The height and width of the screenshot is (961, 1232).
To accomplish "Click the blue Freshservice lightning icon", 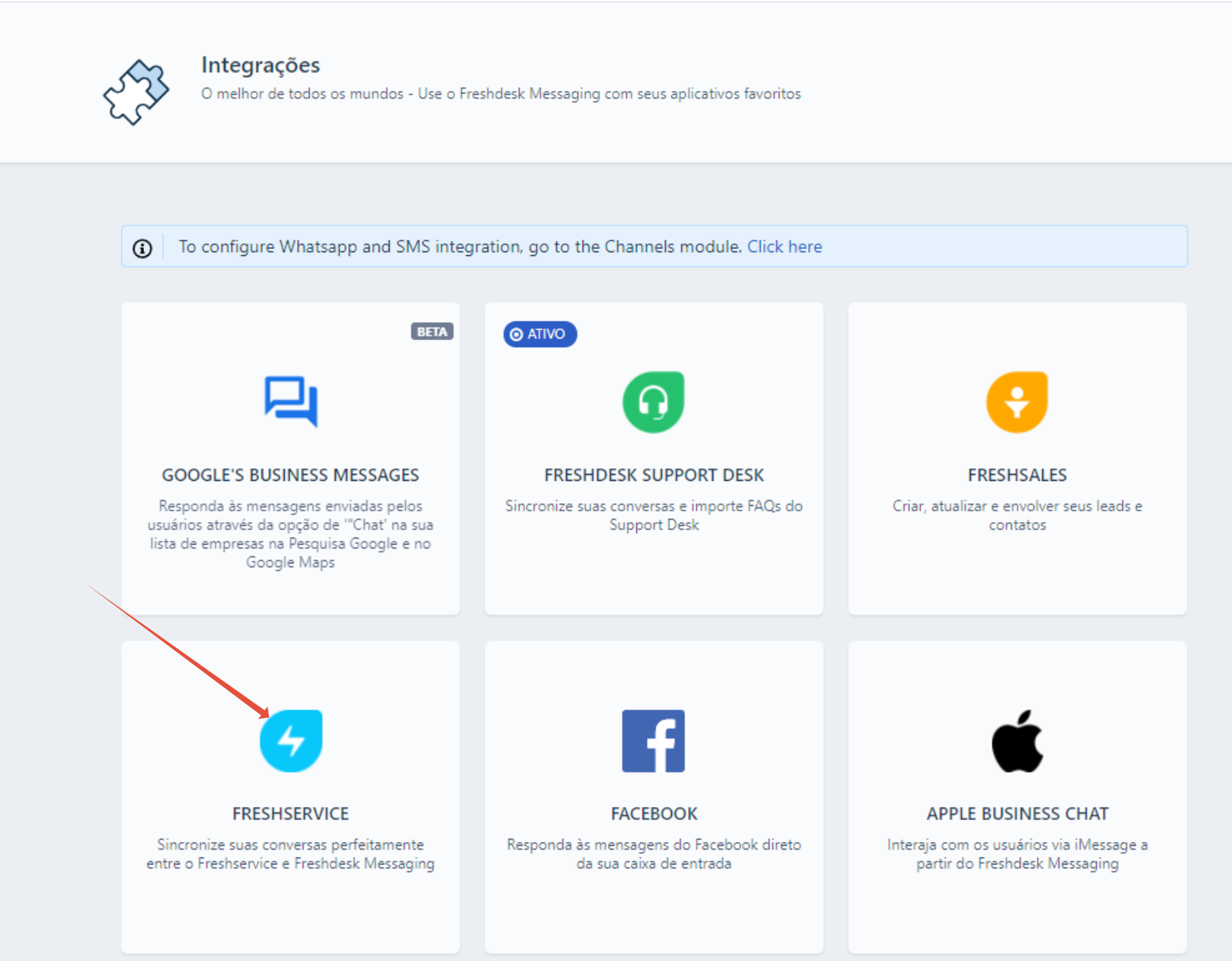I will [x=291, y=741].
